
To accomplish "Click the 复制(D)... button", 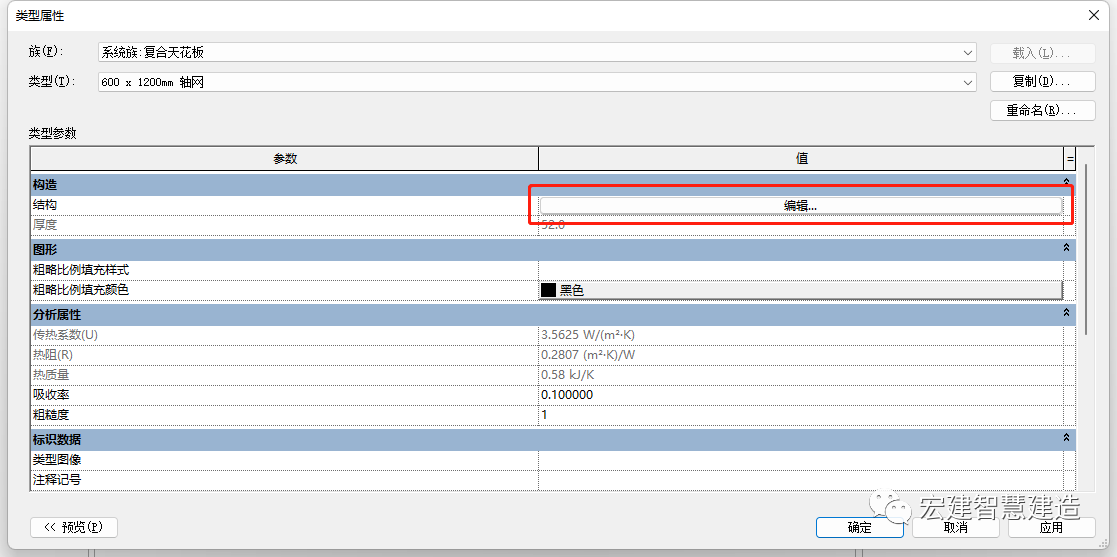I will point(1042,81).
